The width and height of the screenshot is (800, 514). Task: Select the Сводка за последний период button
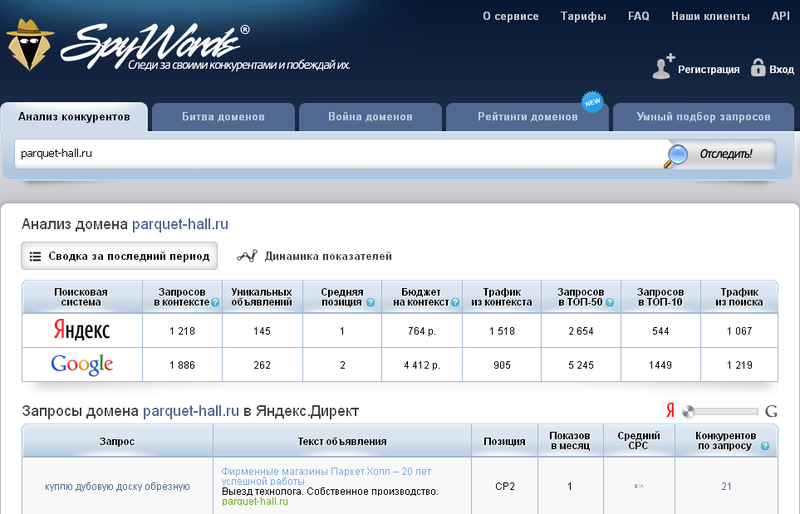coord(119,256)
